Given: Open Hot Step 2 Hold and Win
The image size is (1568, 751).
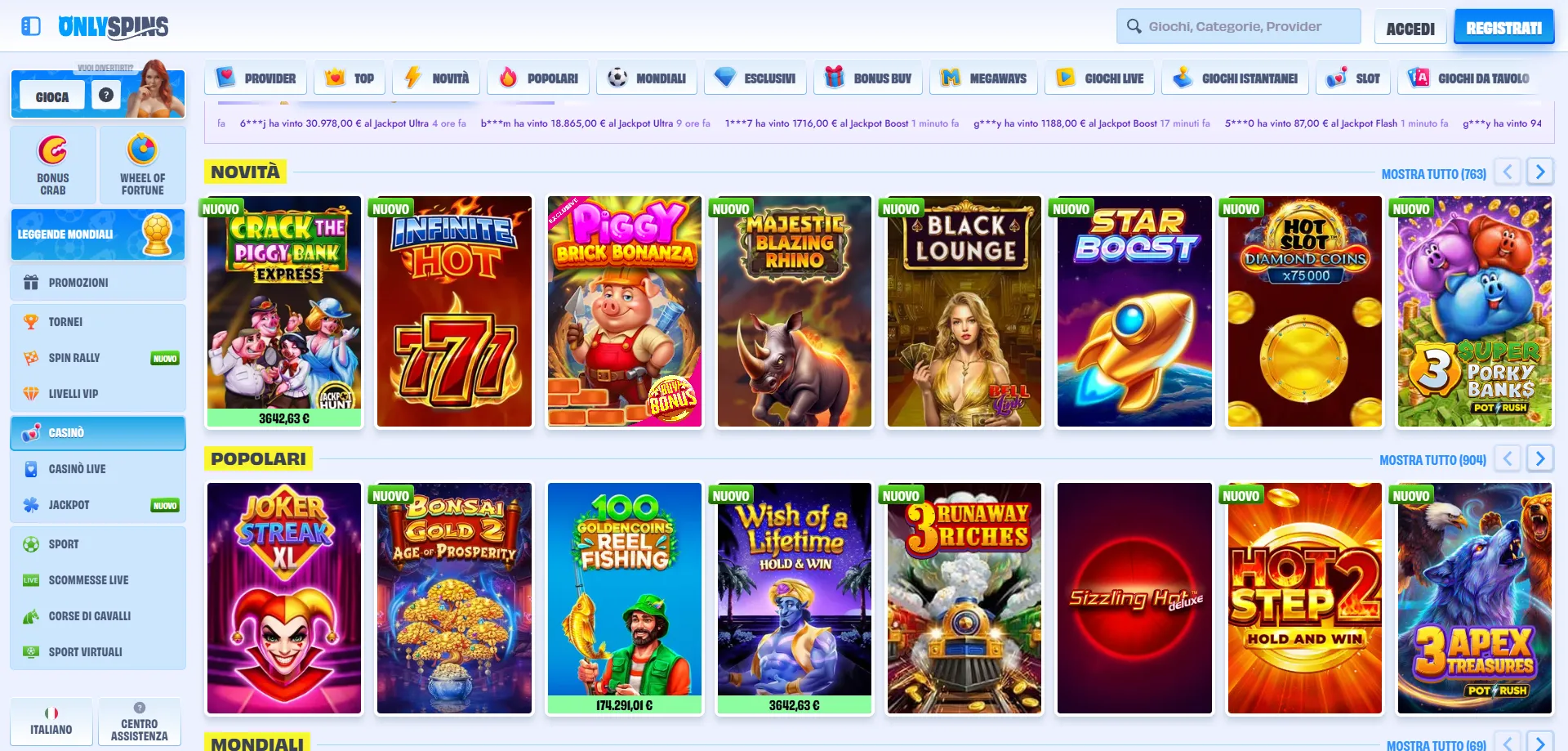Looking at the screenshot, I should (x=1305, y=598).
